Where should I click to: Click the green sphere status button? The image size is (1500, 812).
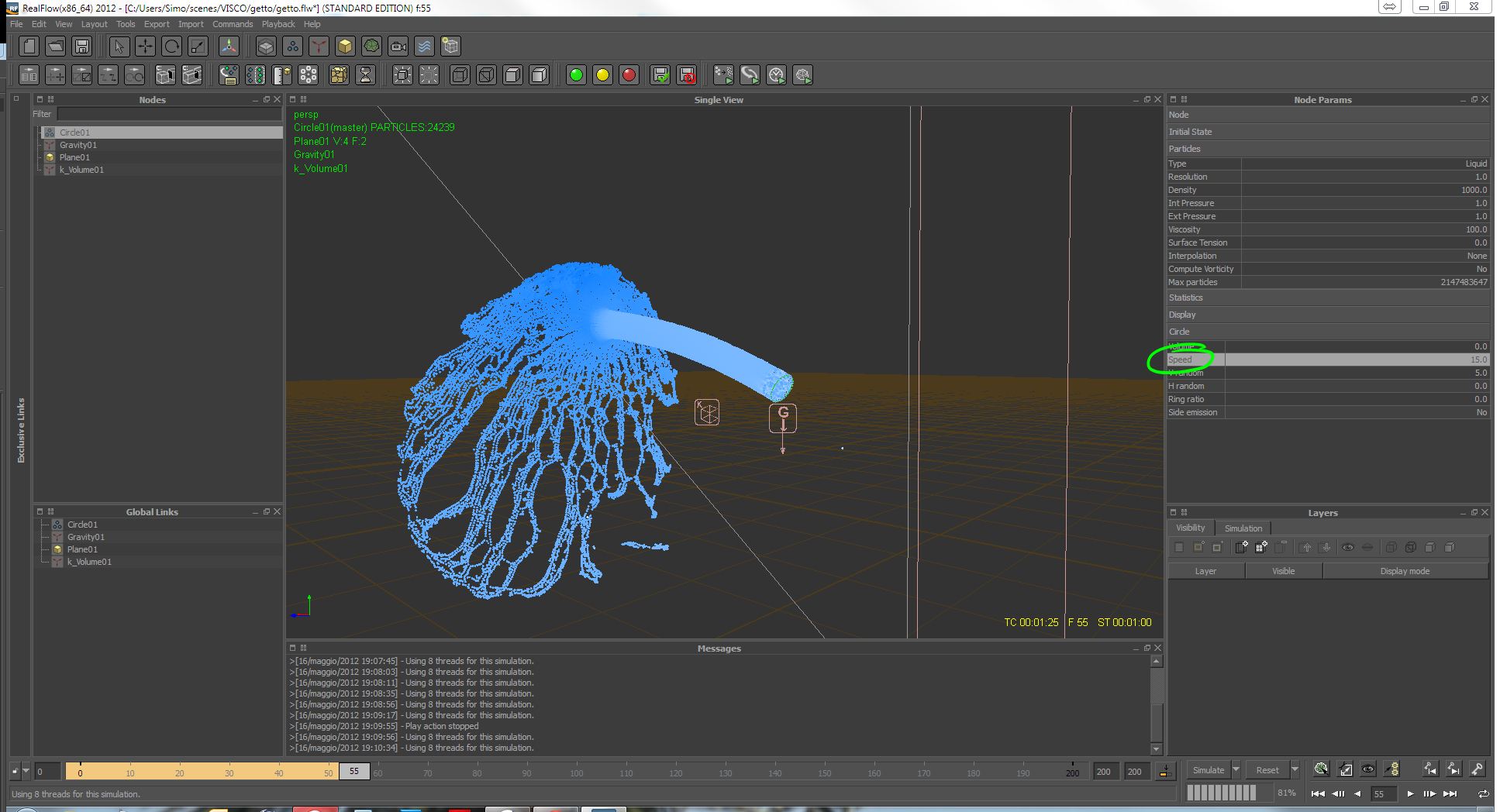coord(576,75)
